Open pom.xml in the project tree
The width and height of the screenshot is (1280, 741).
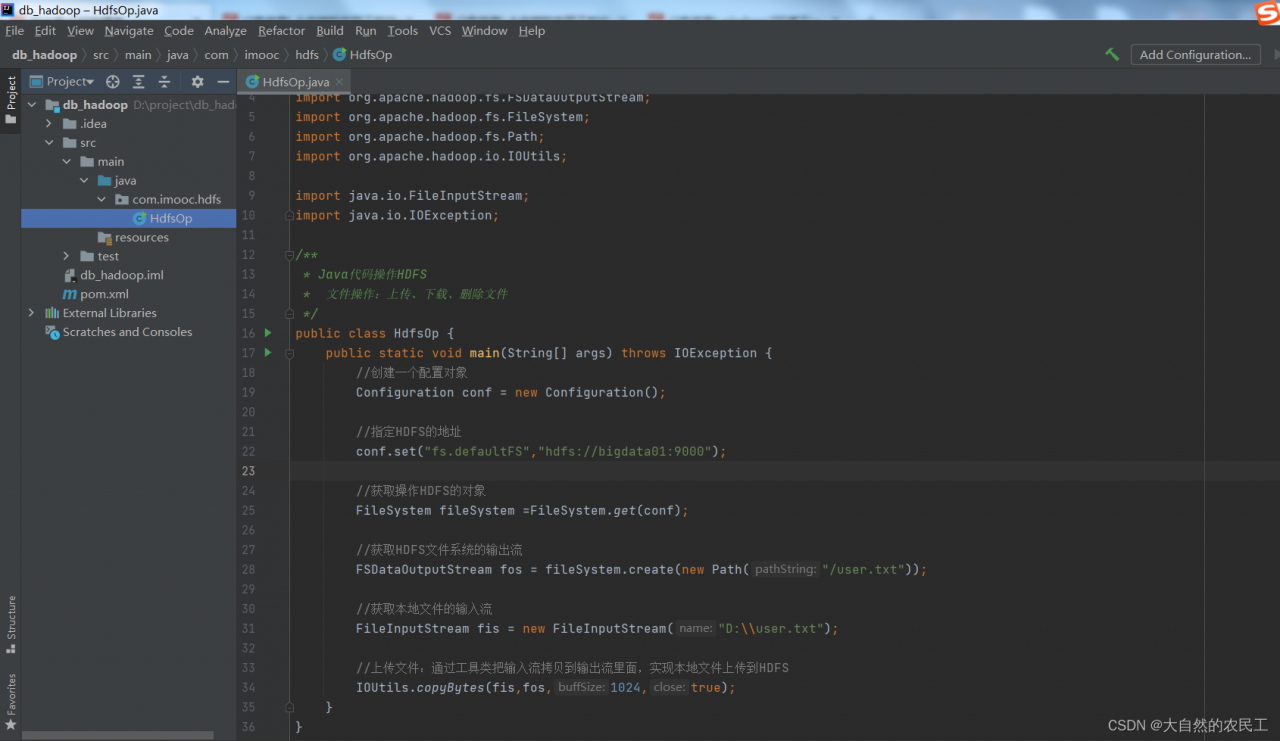pyautogui.click(x=104, y=294)
